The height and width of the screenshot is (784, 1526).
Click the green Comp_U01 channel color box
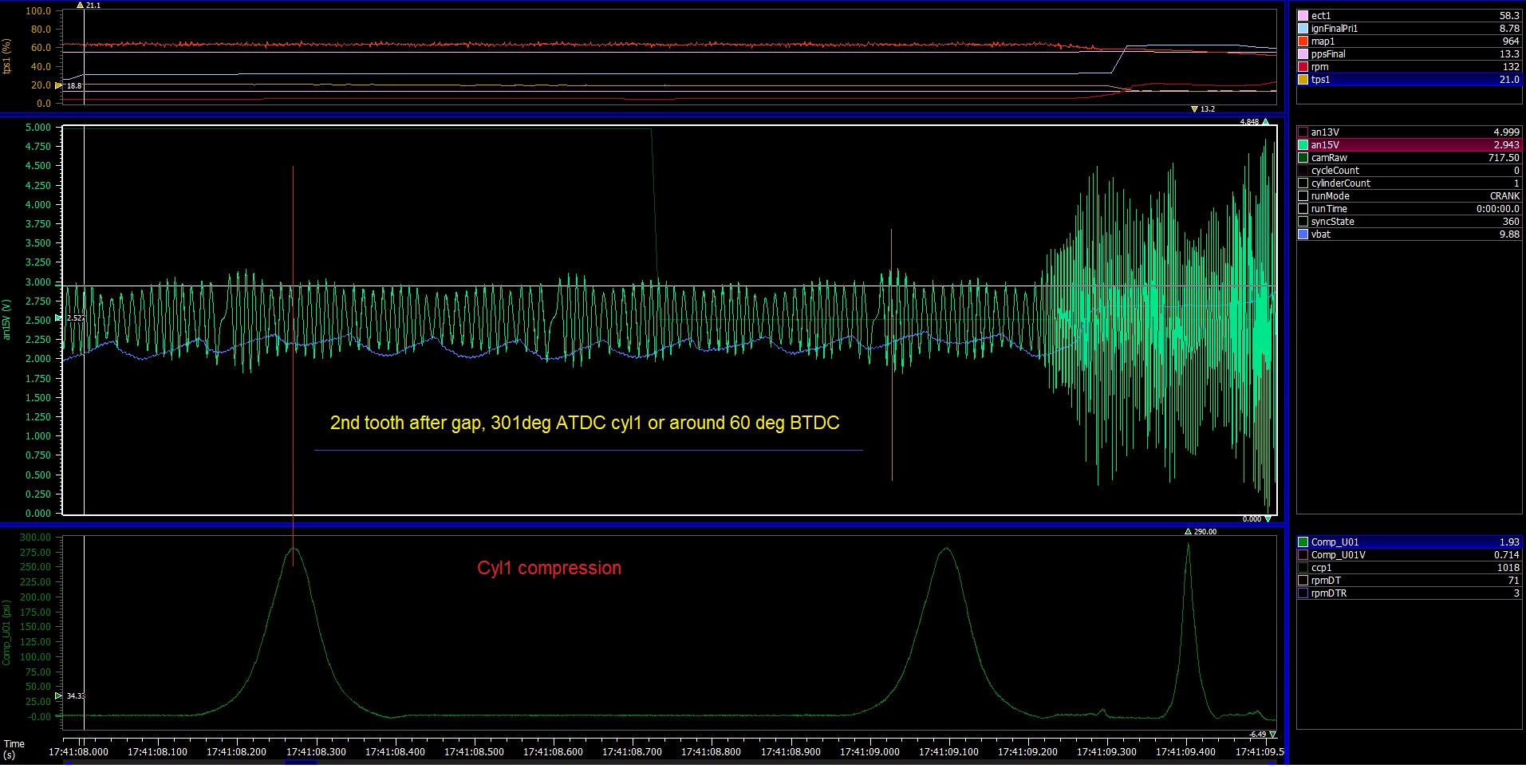pos(1303,542)
